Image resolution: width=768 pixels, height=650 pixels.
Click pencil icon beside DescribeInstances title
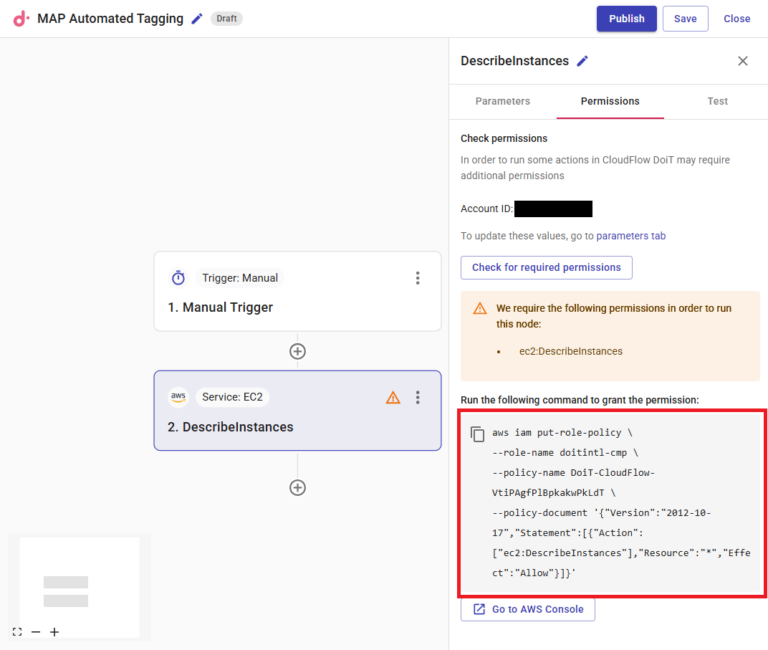point(583,61)
